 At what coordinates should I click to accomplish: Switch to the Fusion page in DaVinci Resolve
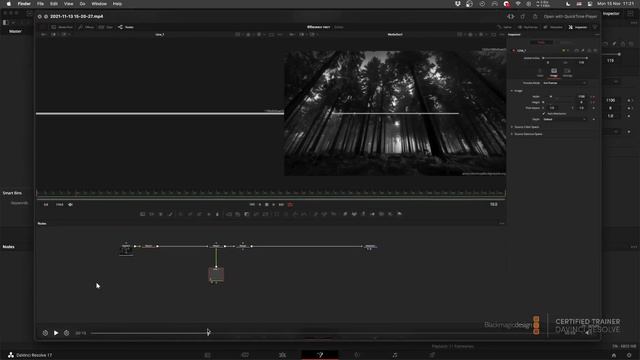pos(320,355)
